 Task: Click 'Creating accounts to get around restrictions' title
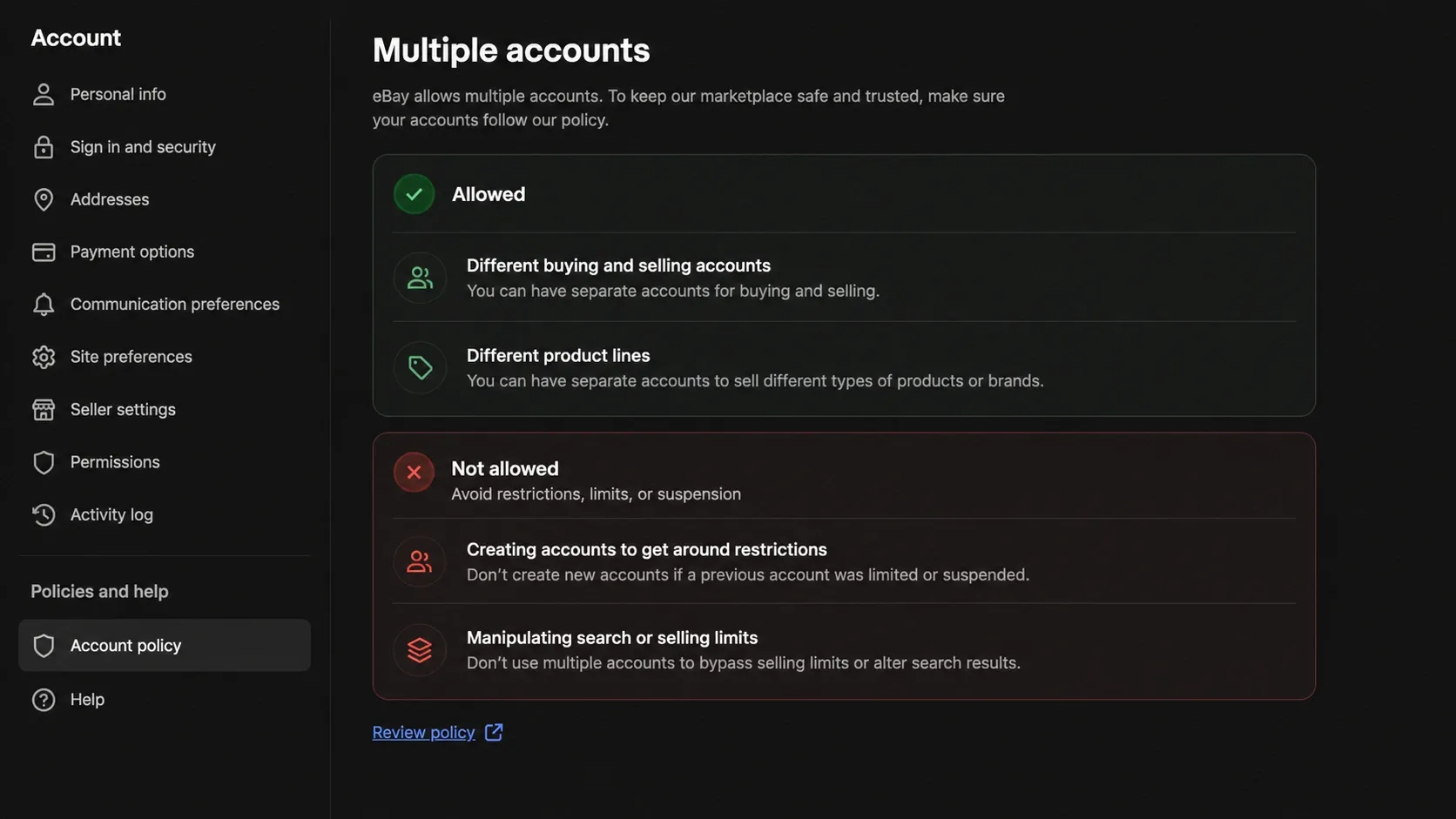pos(647,549)
